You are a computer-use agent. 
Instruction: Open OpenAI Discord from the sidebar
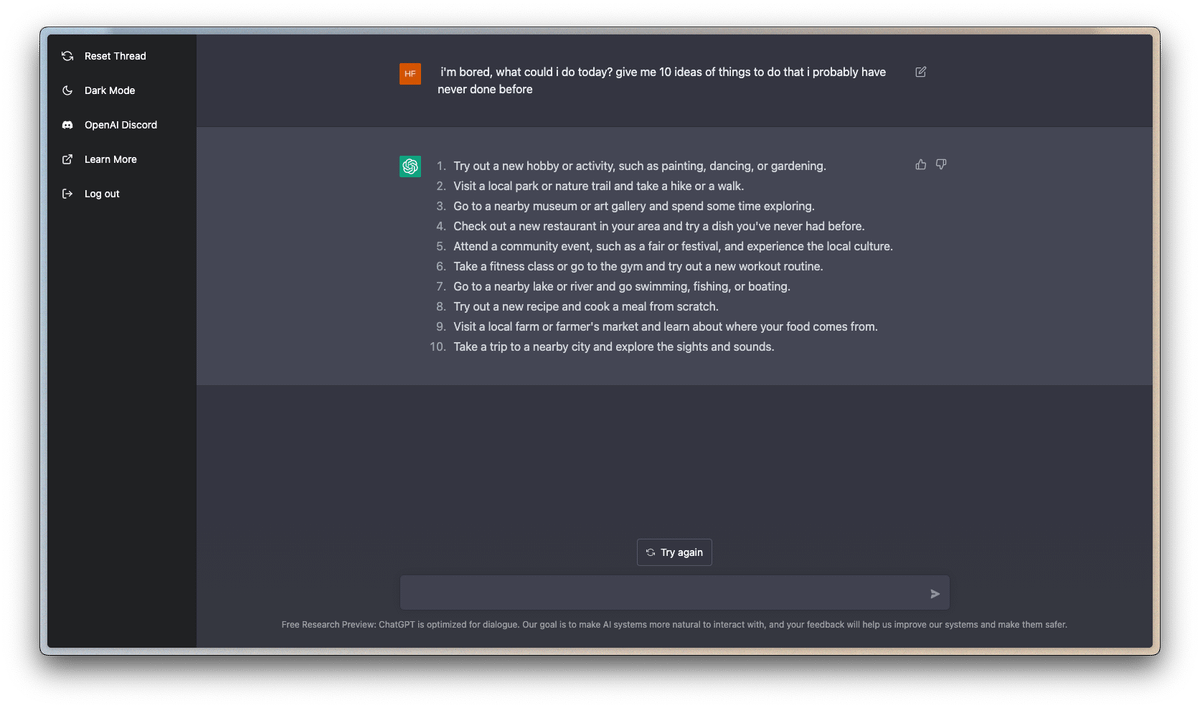pyautogui.click(x=120, y=125)
